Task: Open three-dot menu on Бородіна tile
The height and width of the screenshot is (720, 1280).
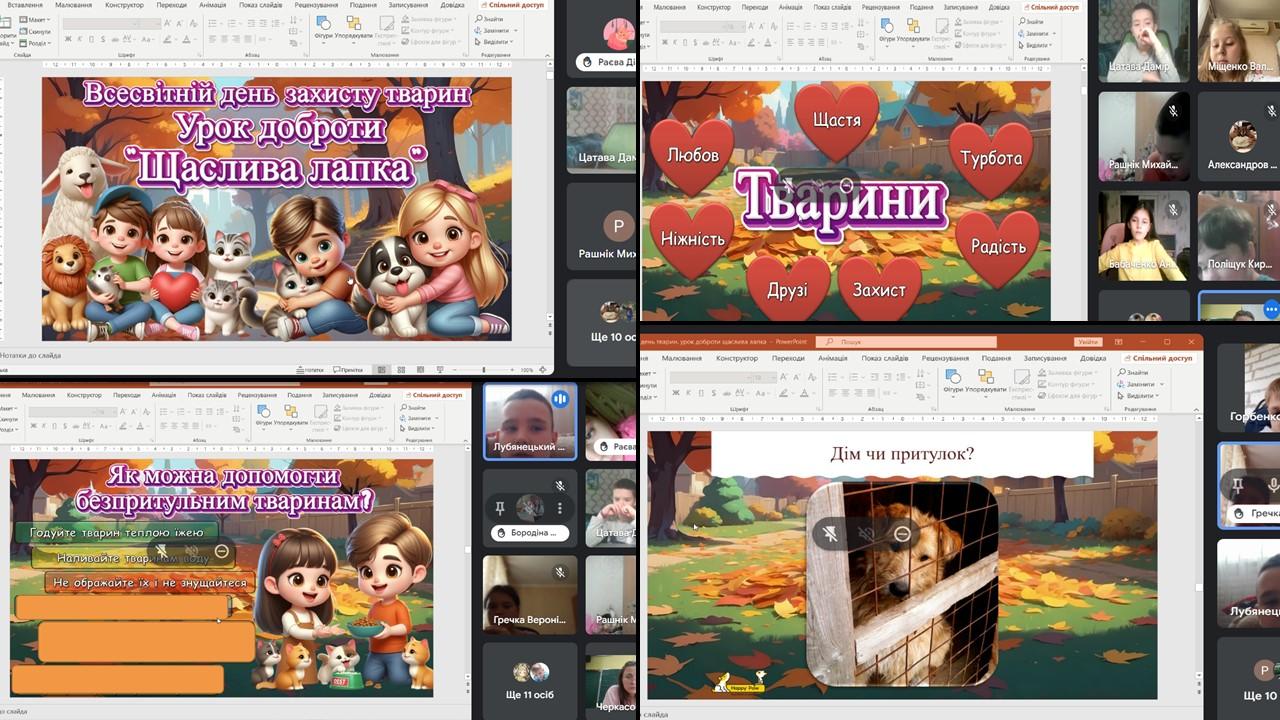Action: tap(560, 508)
